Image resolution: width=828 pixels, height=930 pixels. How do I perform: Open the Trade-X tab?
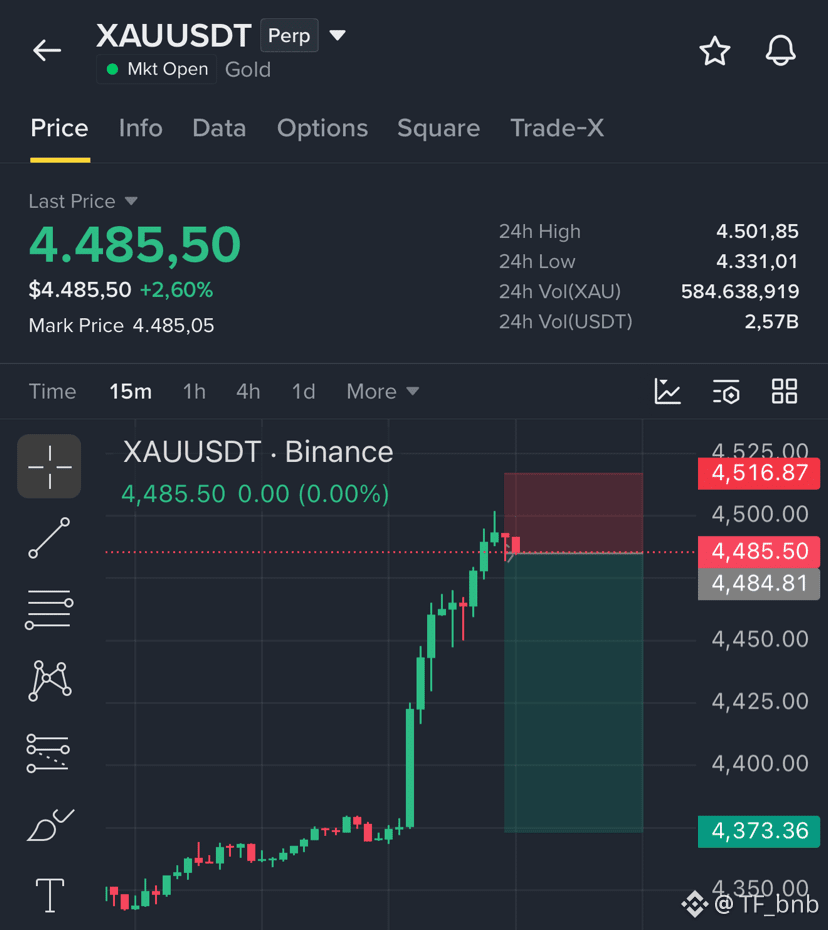(x=557, y=128)
